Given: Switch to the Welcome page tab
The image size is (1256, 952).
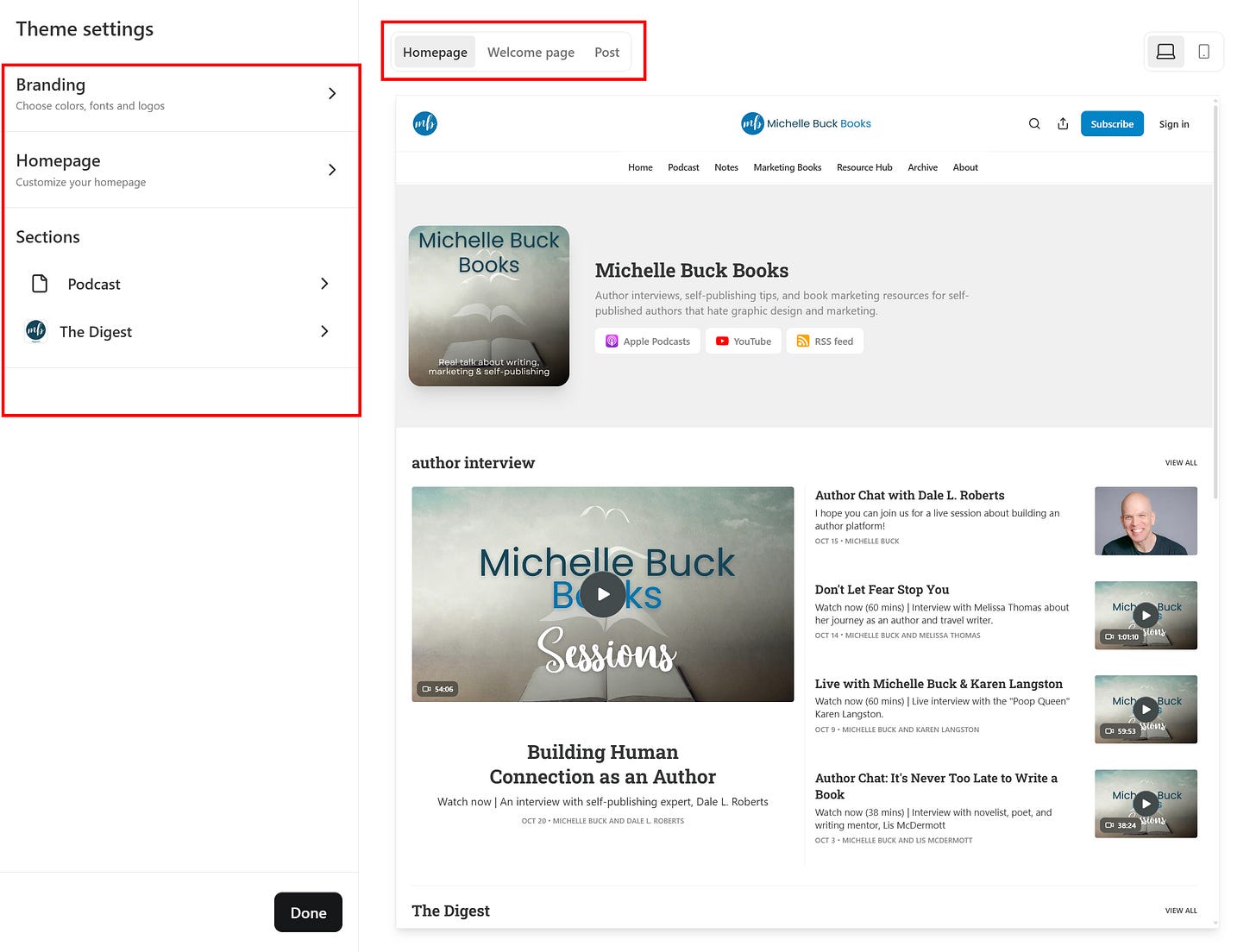Looking at the screenshot, I should click(x=531, y=52).
